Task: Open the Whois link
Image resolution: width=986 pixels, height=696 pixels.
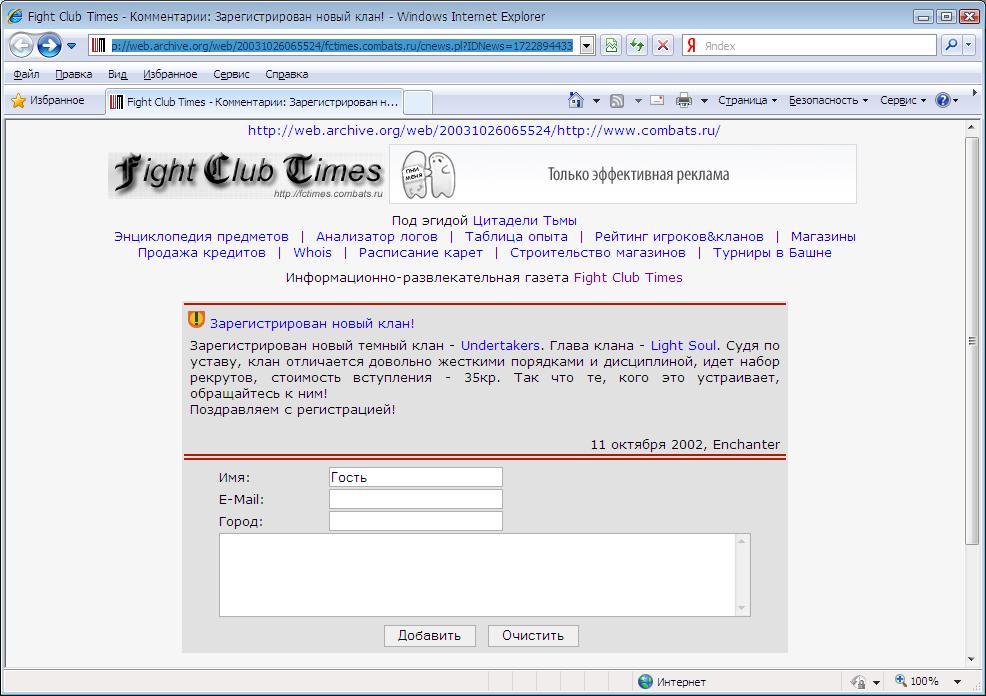Action: pyautogui.click(x=313, y=253)
